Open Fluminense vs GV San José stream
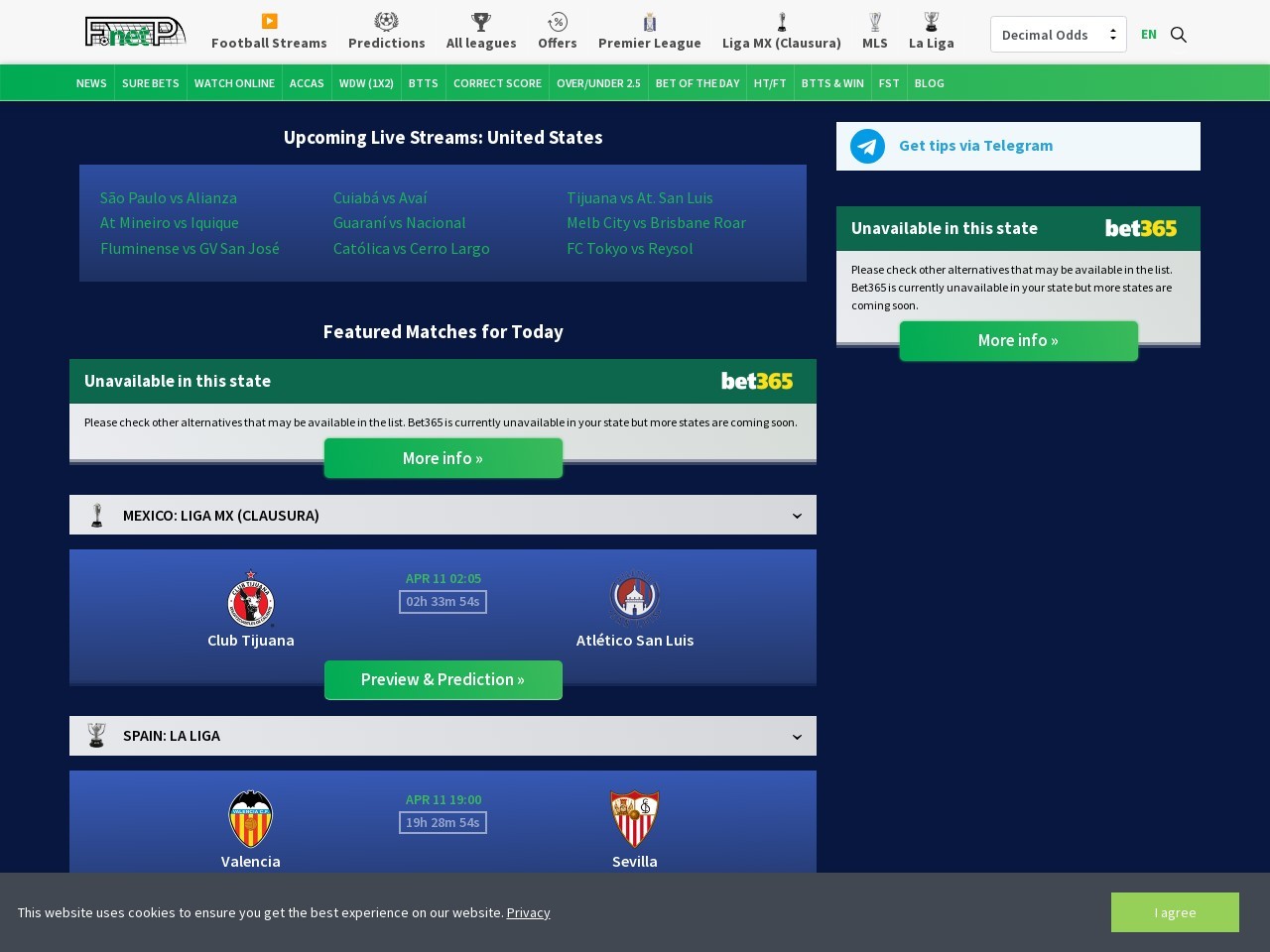 (x=190, y=249)
